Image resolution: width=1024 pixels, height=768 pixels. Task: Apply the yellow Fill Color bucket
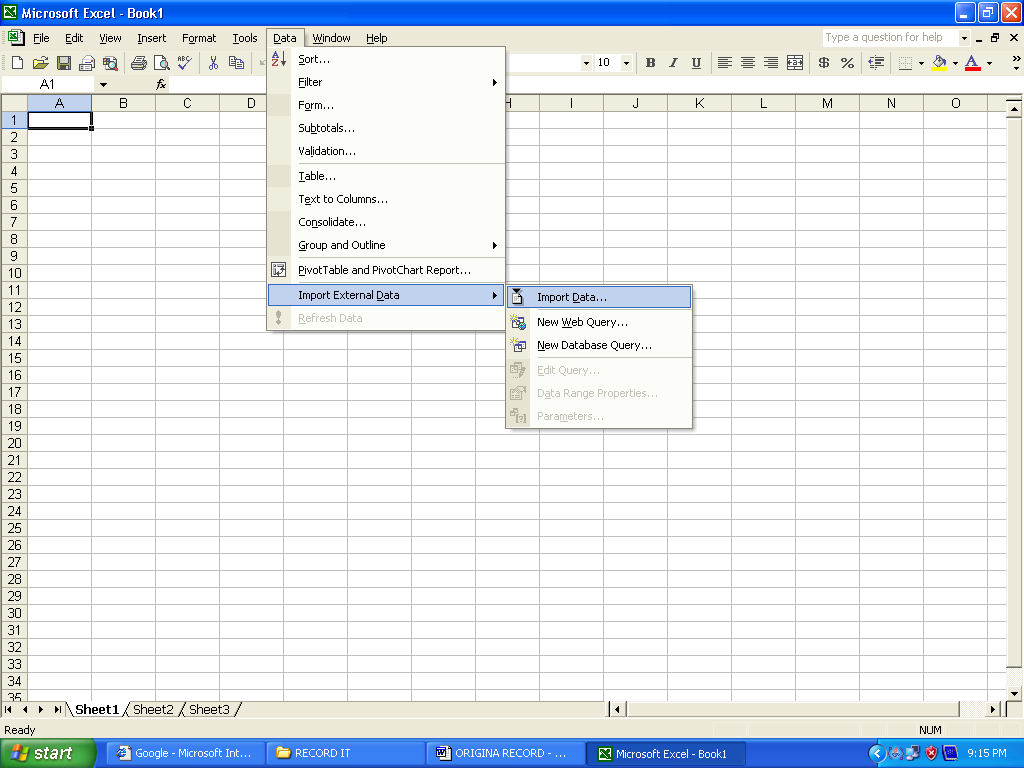pos(939,63)
